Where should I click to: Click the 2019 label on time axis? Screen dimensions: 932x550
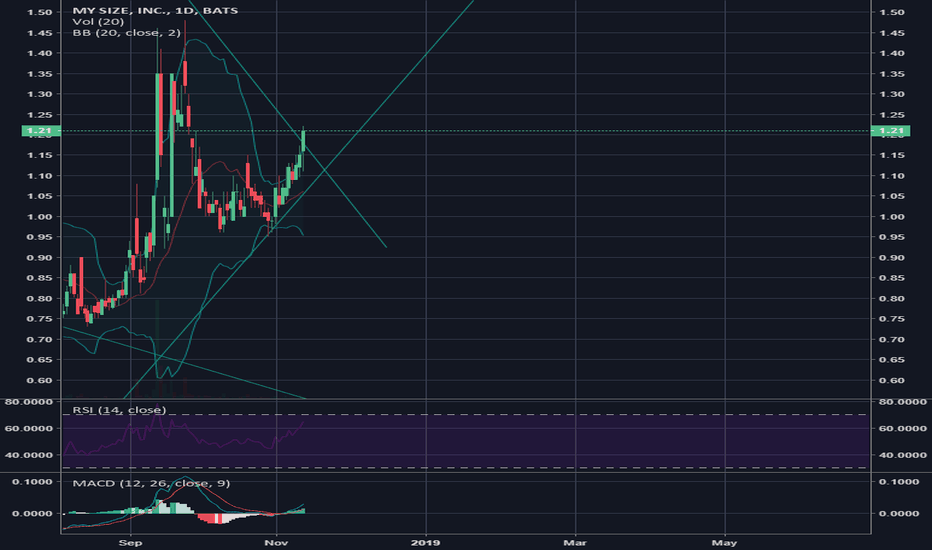pos(426,542)
